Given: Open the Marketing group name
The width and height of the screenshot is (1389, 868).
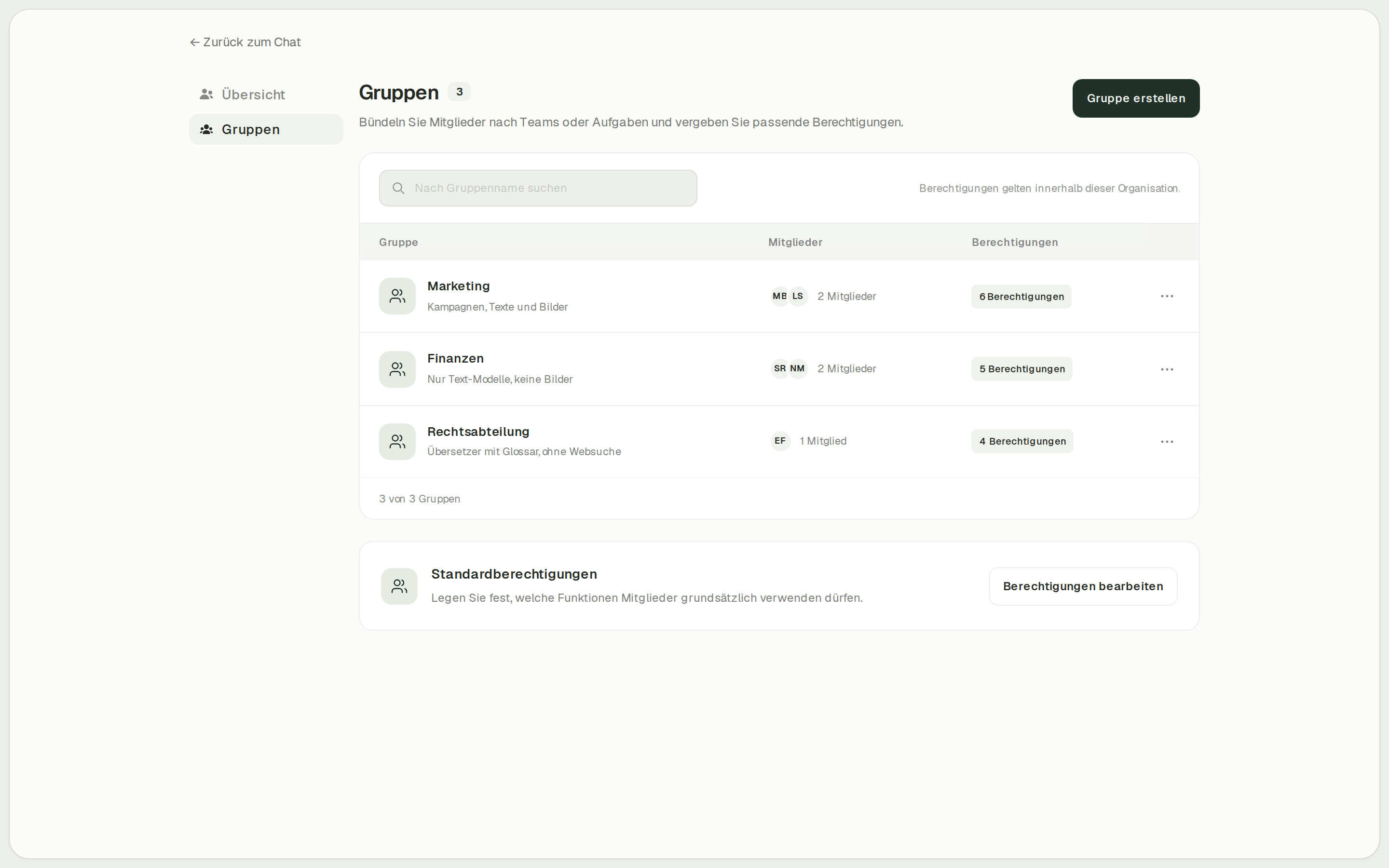Looking at the screenshot, I should click(x=459, y=286).
